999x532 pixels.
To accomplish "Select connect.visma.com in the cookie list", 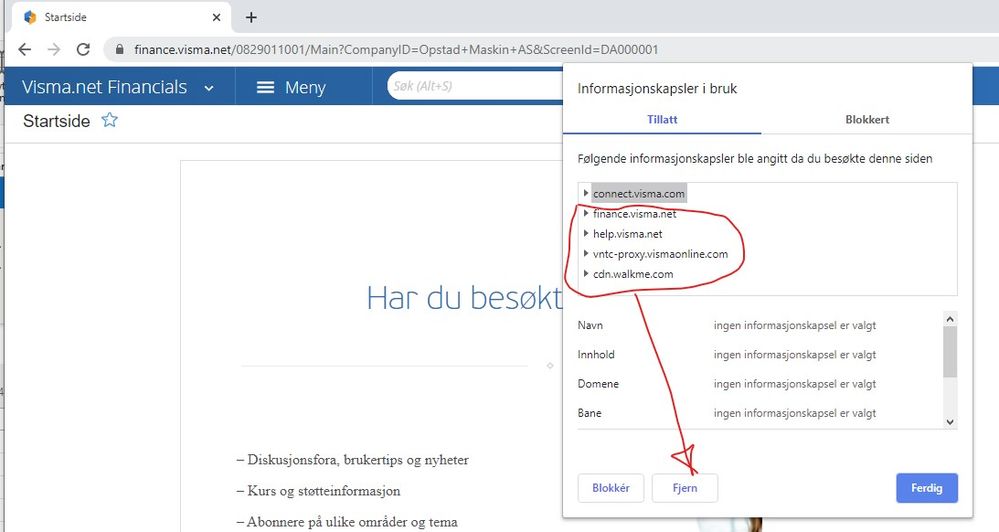I will pyautogui.click(x=638, y=194).
